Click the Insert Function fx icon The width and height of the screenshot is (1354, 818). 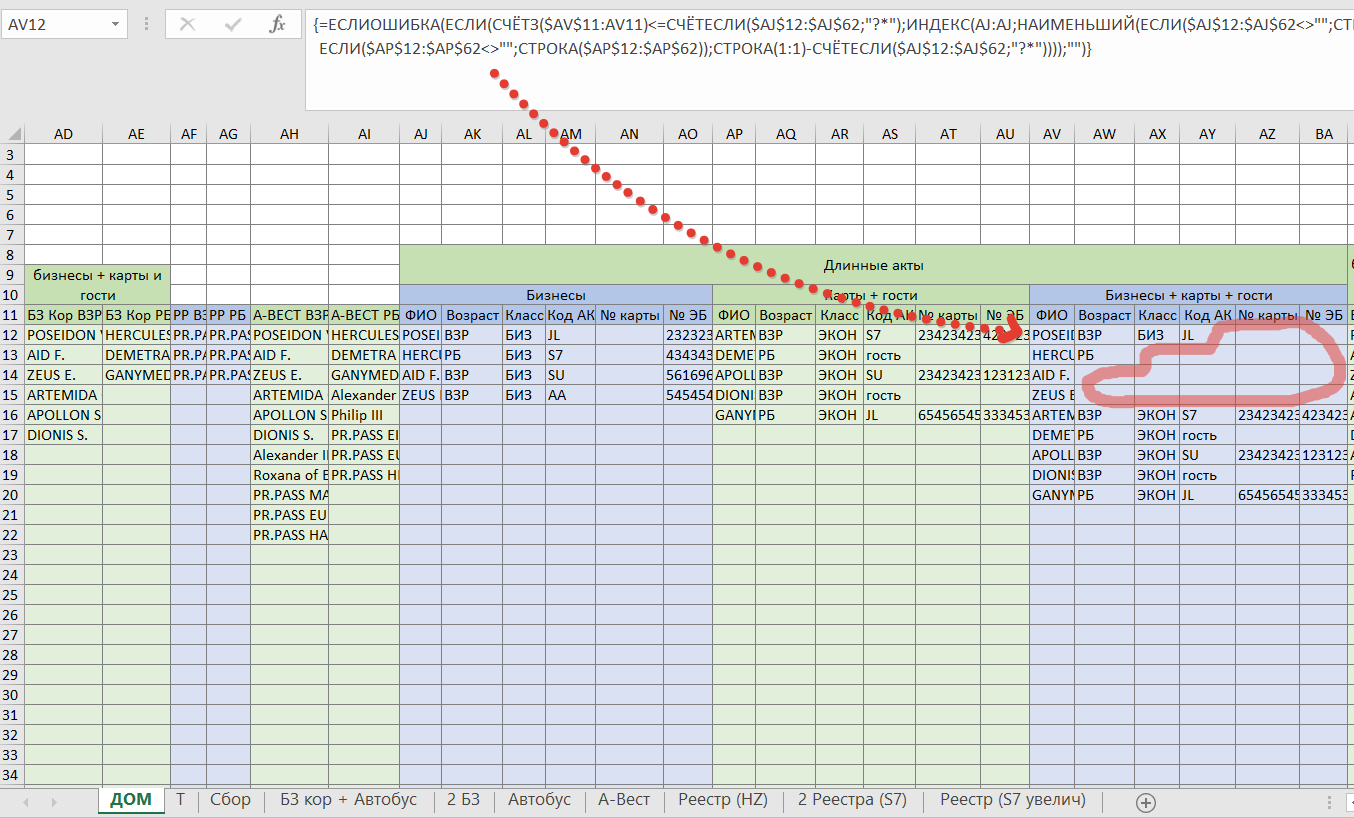pyautogui.click(x=278, y=25)
